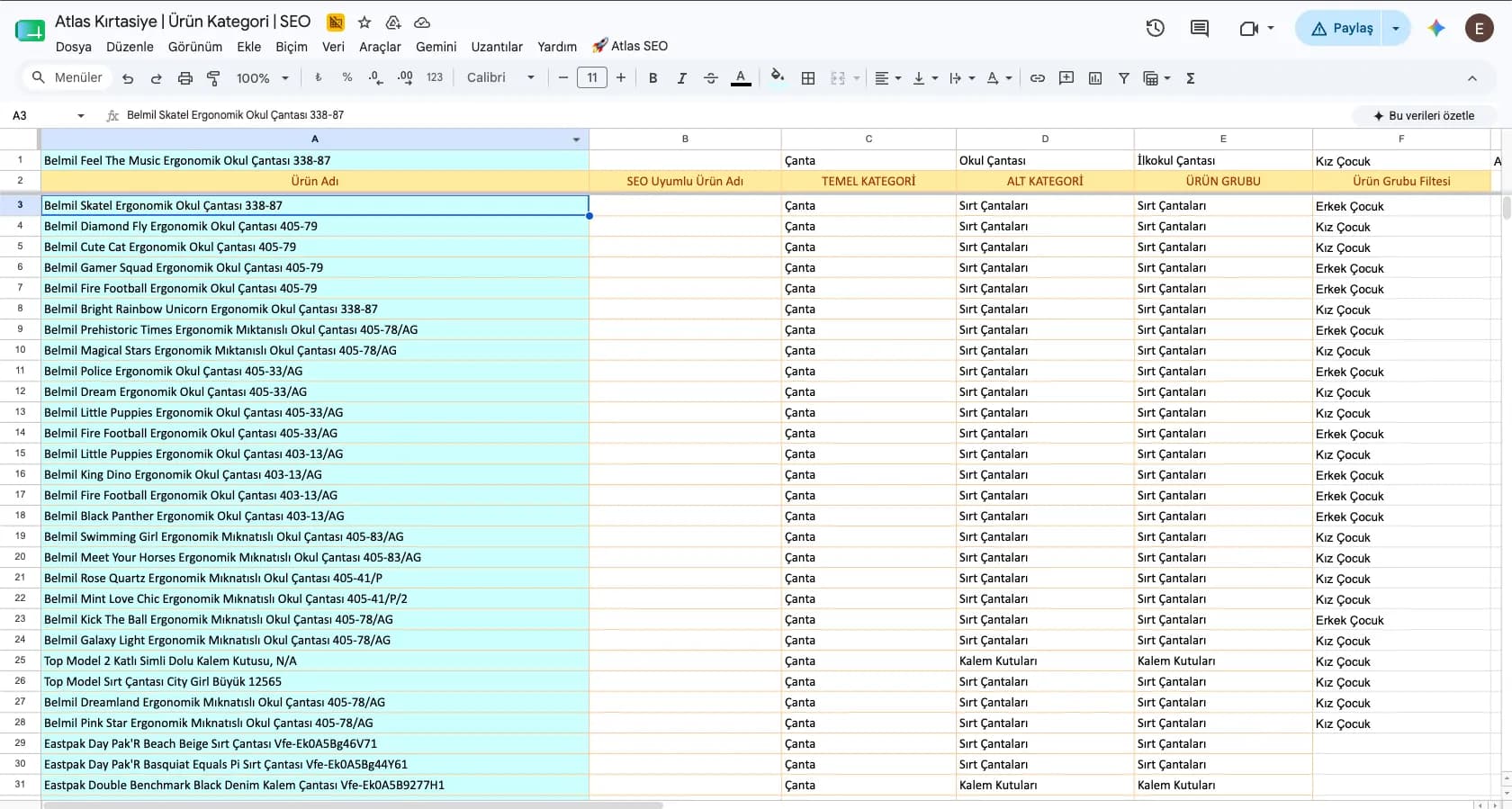This screenshot has height=809, width=1512.
Task: Select the column D header
Action: click(x=1045, y=139)
